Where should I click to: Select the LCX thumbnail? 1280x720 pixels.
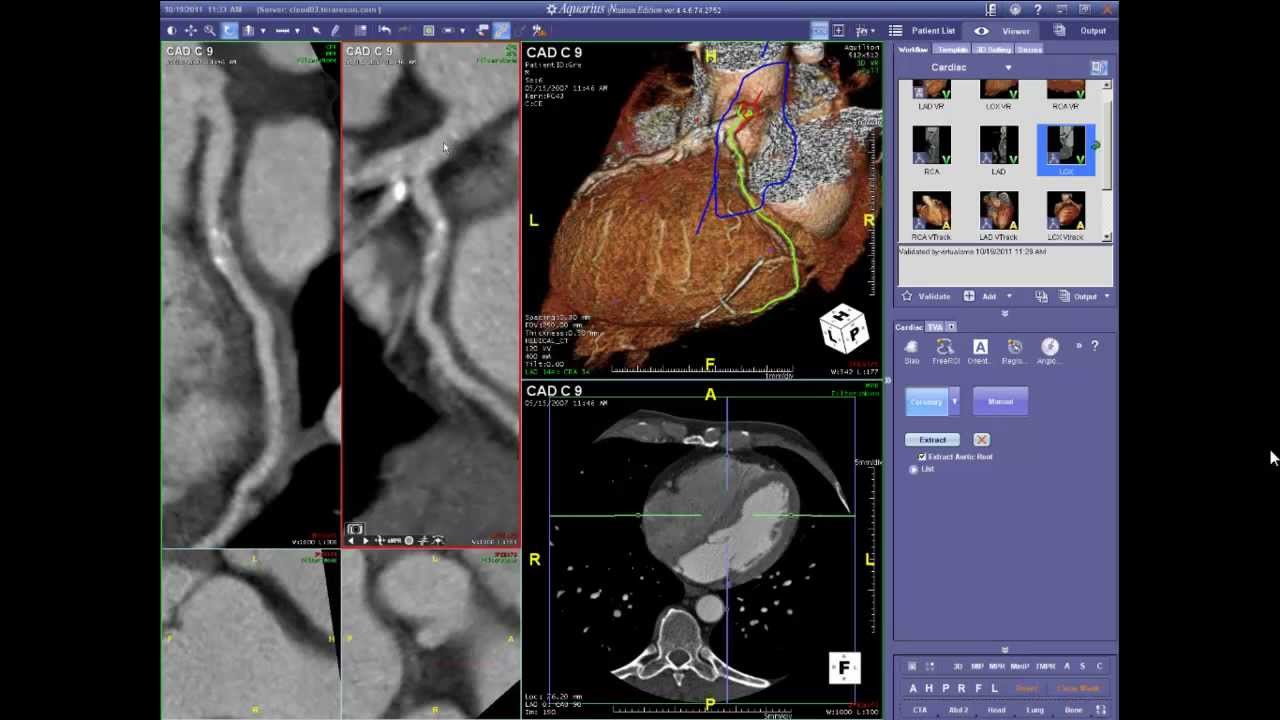tap(1066, 150)
